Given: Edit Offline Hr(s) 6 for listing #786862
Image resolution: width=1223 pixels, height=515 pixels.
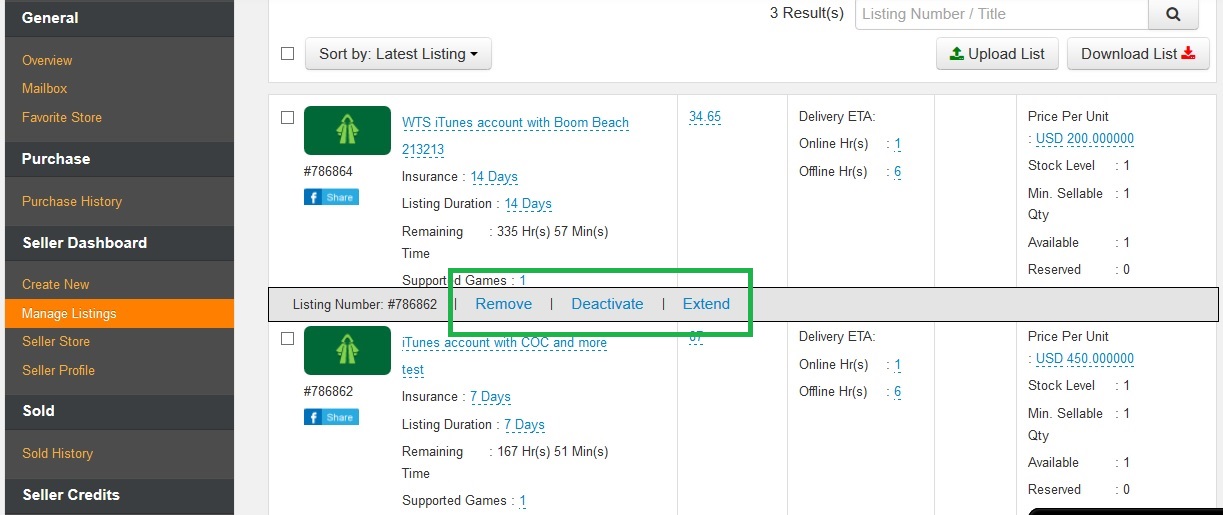Looking at the screenshot, I should coord(898,392).
